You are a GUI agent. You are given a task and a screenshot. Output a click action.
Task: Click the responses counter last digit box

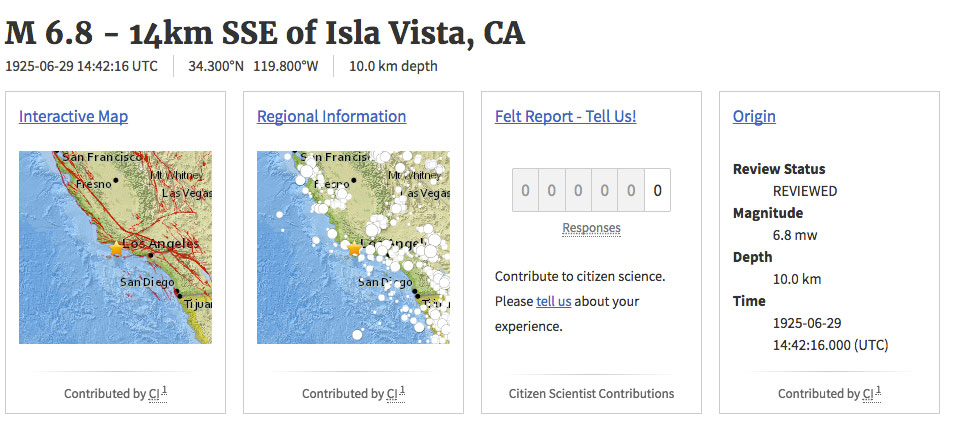tap(658, 190)
